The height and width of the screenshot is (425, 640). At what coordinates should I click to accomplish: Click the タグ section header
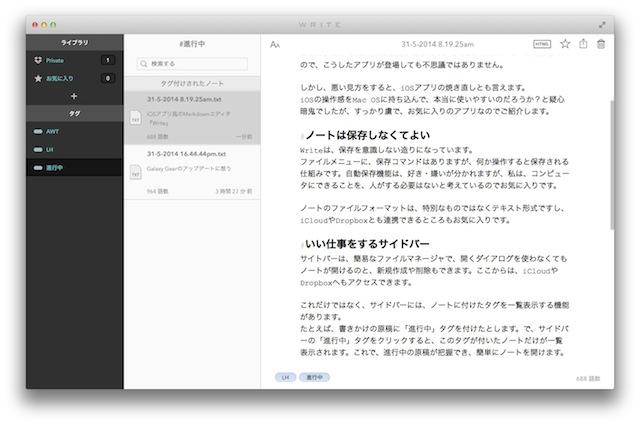click(x=74, y=114)
